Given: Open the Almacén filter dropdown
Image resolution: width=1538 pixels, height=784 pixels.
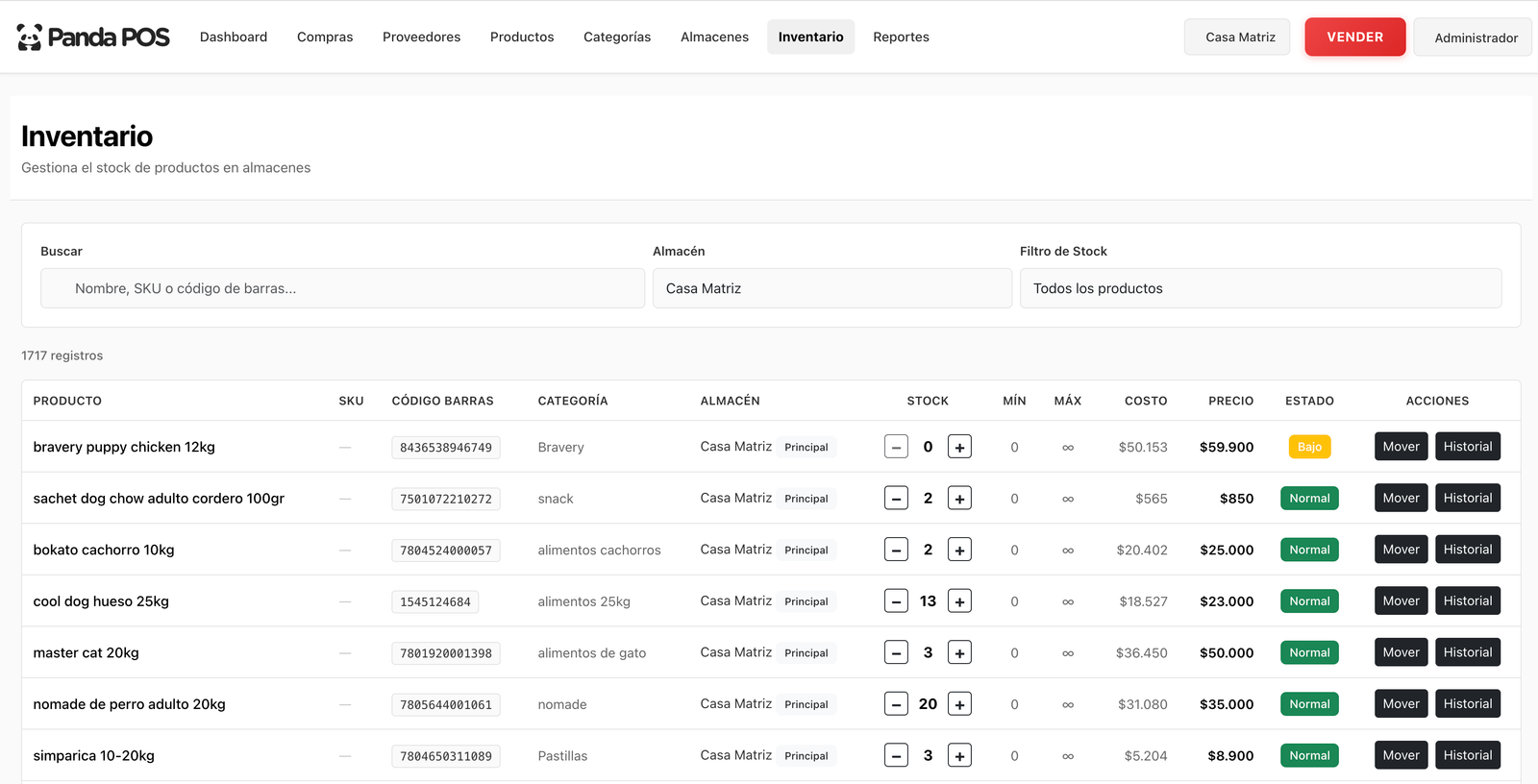Looking at the screenshot, I should click(831, 288).
